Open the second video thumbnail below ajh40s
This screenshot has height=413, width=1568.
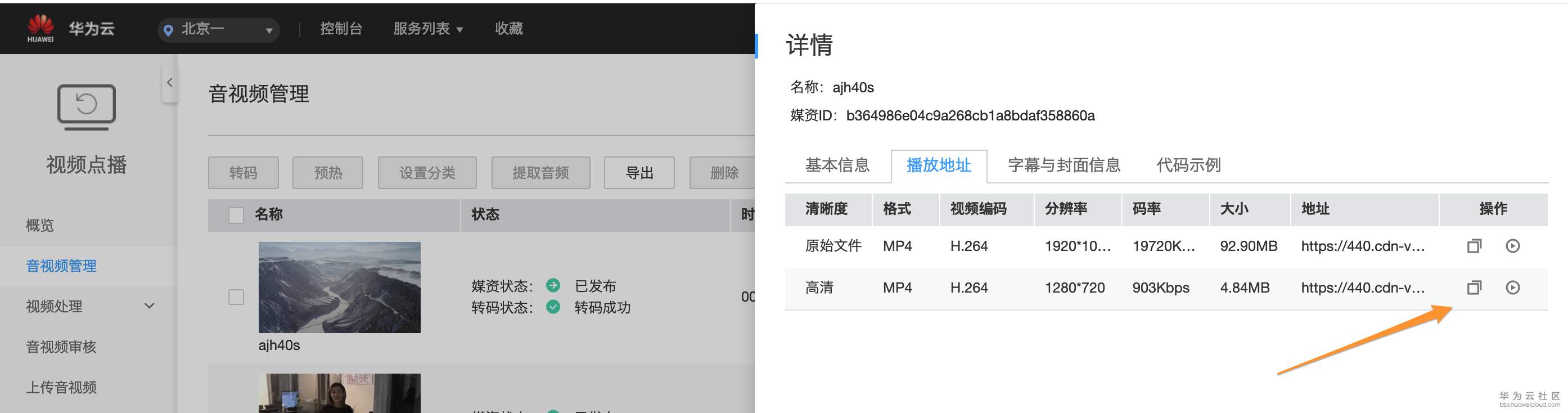click(340, 393)
